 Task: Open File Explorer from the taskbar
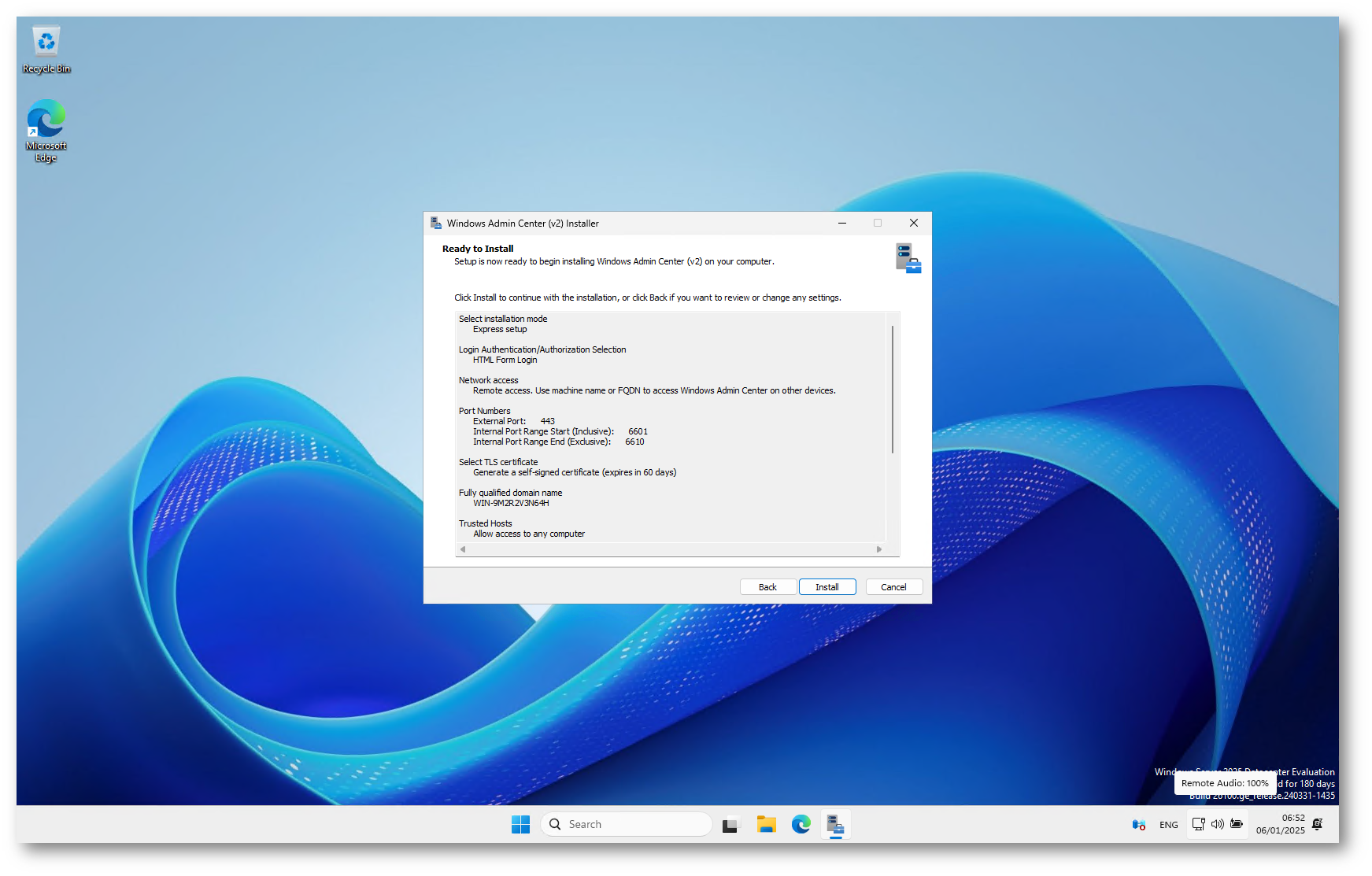pyautogui.click(x=767, y=824)
